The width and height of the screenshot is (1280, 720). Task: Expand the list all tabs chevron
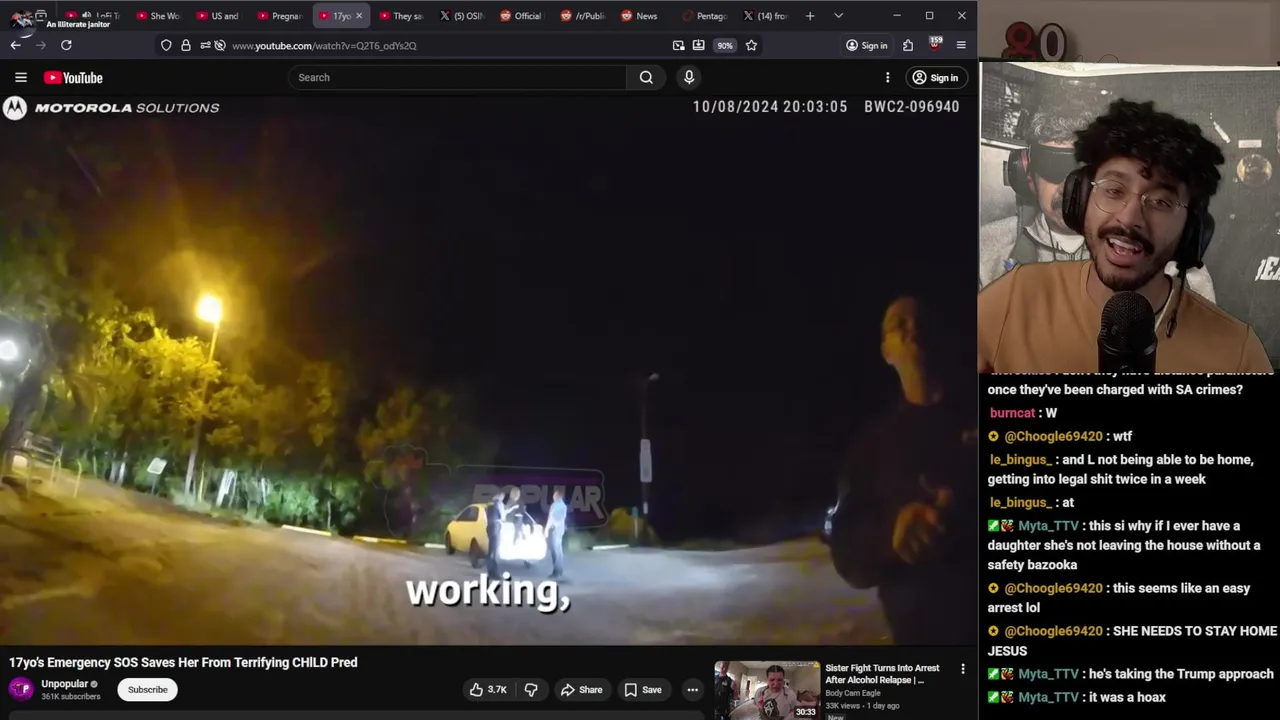pos(838,16)
